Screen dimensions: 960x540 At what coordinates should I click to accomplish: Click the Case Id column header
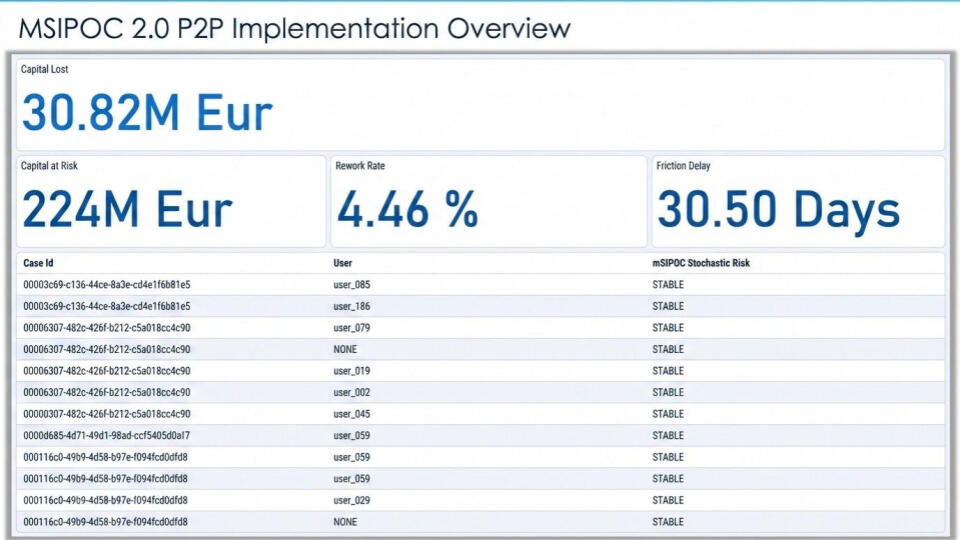(x=38, y=263)
